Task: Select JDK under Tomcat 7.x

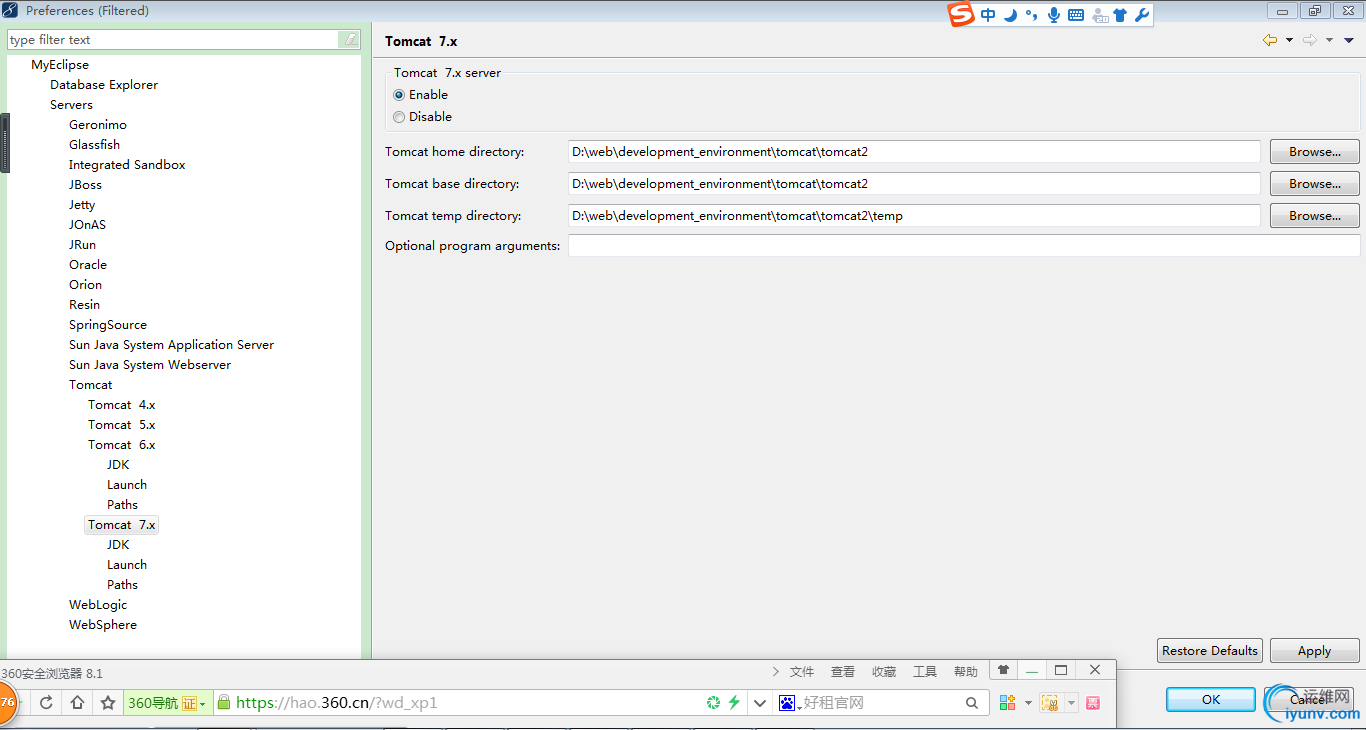Action: click(118, 545)
